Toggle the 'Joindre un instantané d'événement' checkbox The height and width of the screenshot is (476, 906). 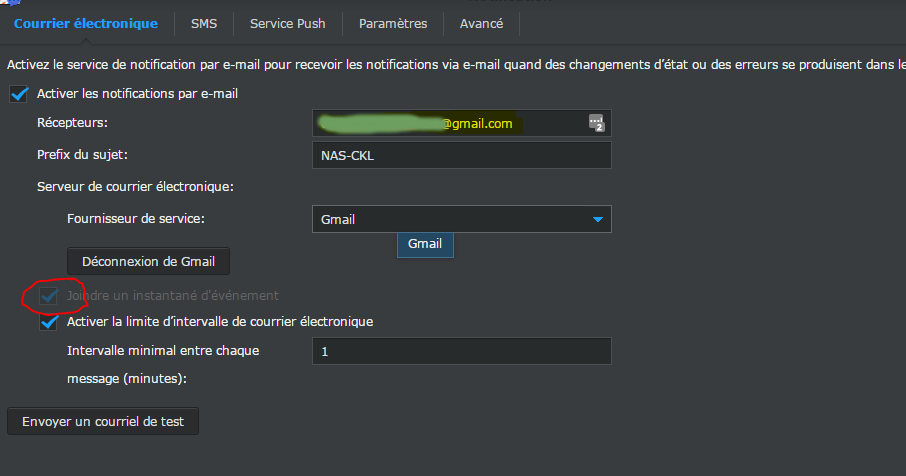point(48,296)
